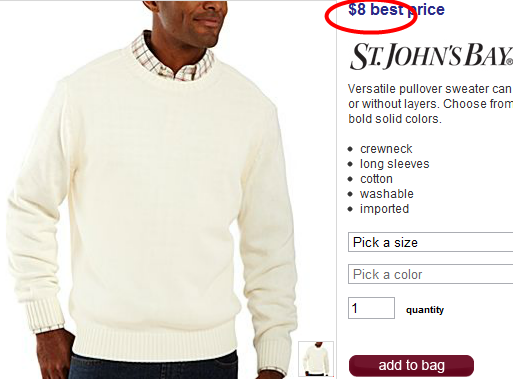513x379 pixels.
Task: Expand the "Pick a color" dropdown
Action: pos(430,274)
